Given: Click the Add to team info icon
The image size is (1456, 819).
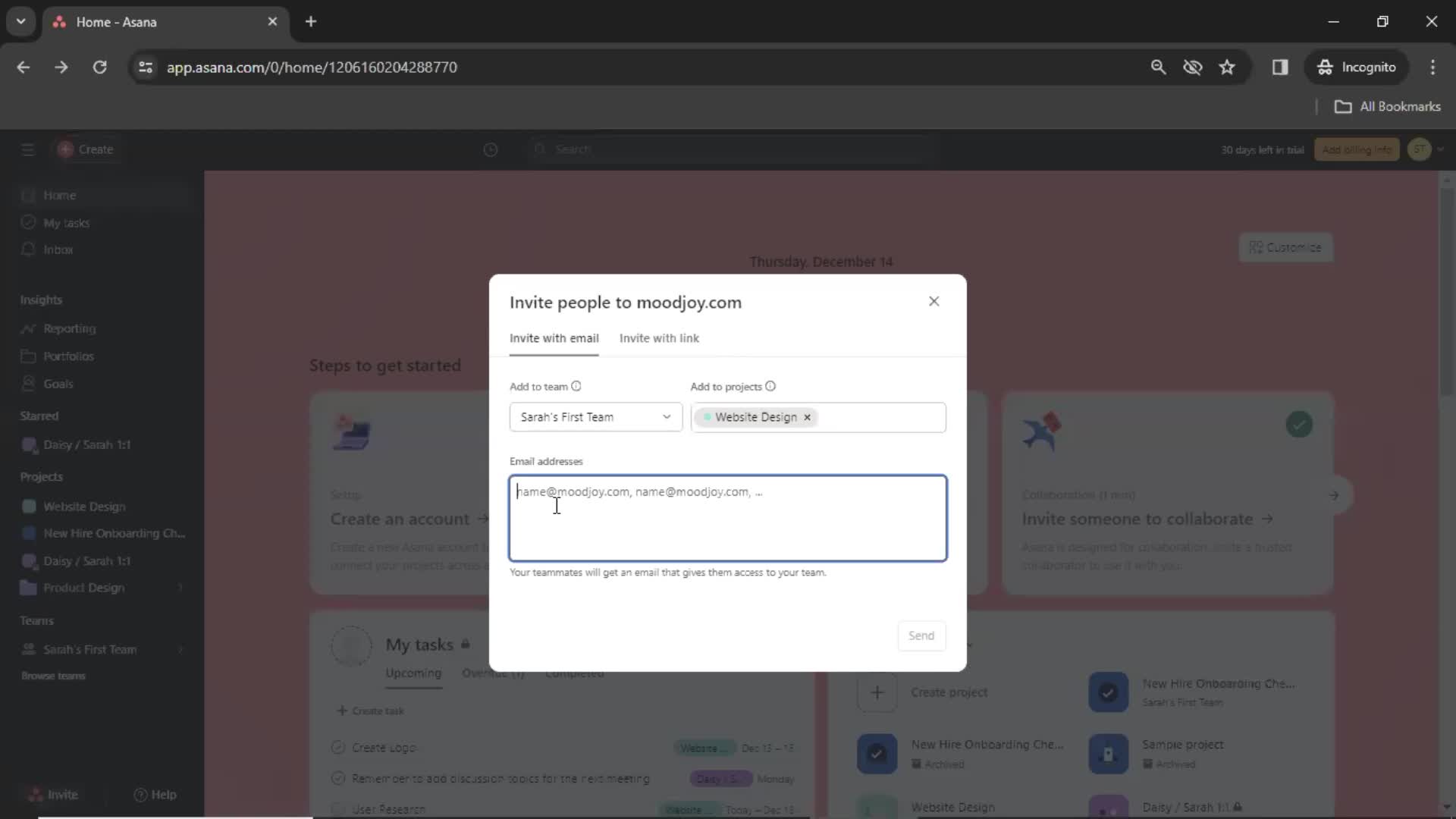Looking at the screenshot, I should coord(576,386).
